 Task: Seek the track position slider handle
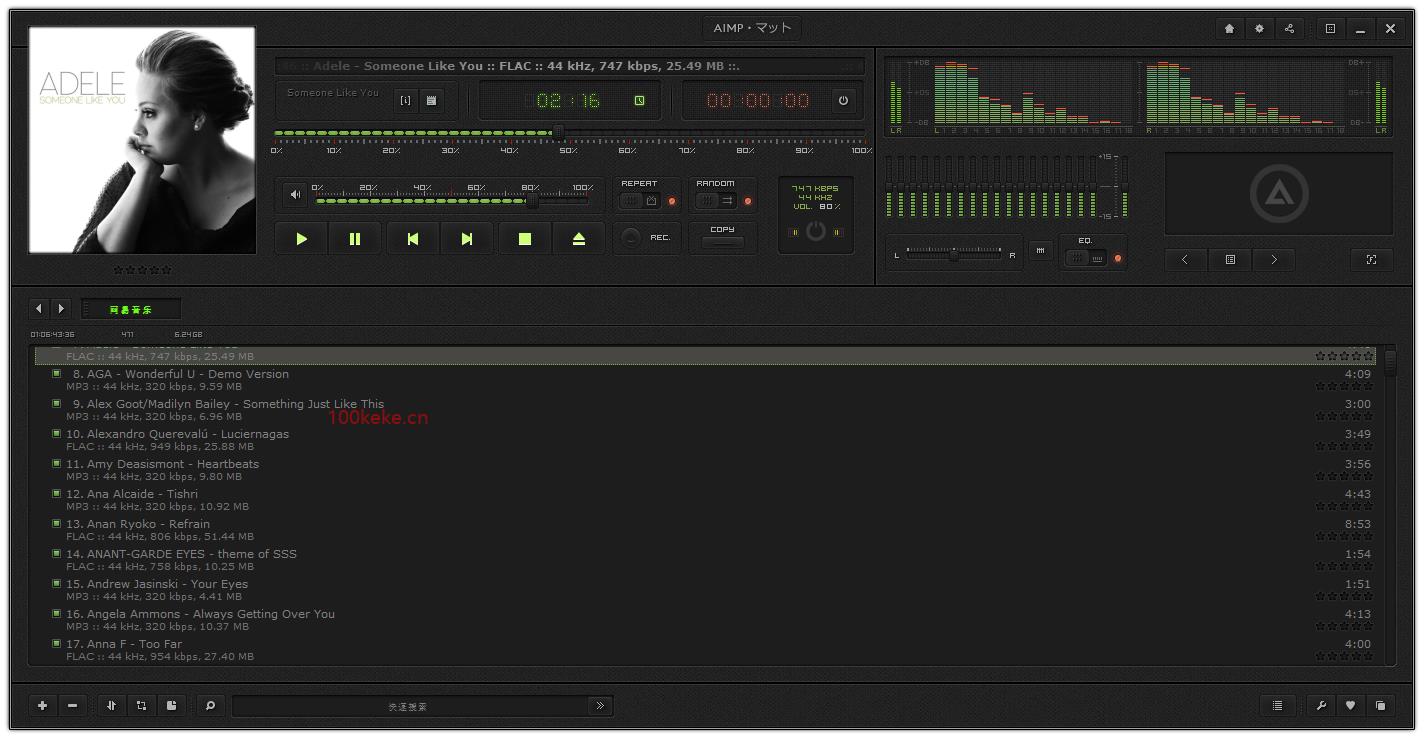point(559,133)
